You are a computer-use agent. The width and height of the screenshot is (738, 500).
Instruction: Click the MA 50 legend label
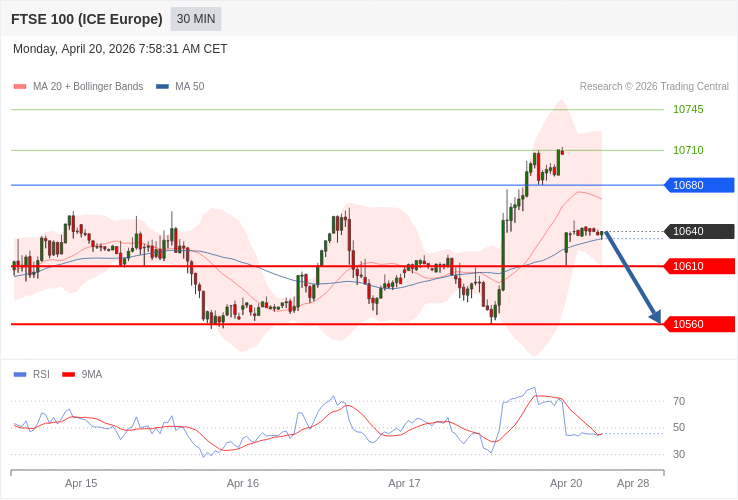point(190,87)
